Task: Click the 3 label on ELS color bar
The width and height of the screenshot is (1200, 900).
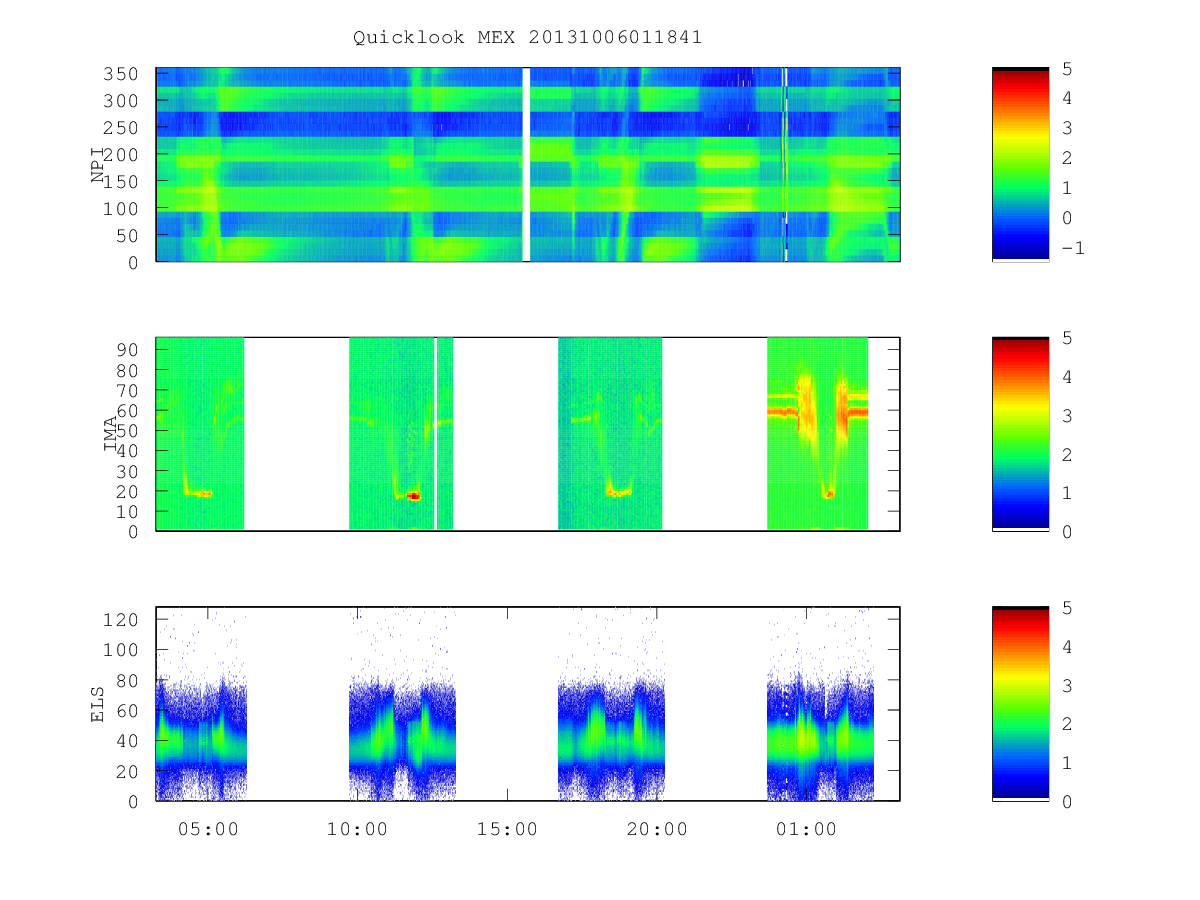Action: 1065,685
